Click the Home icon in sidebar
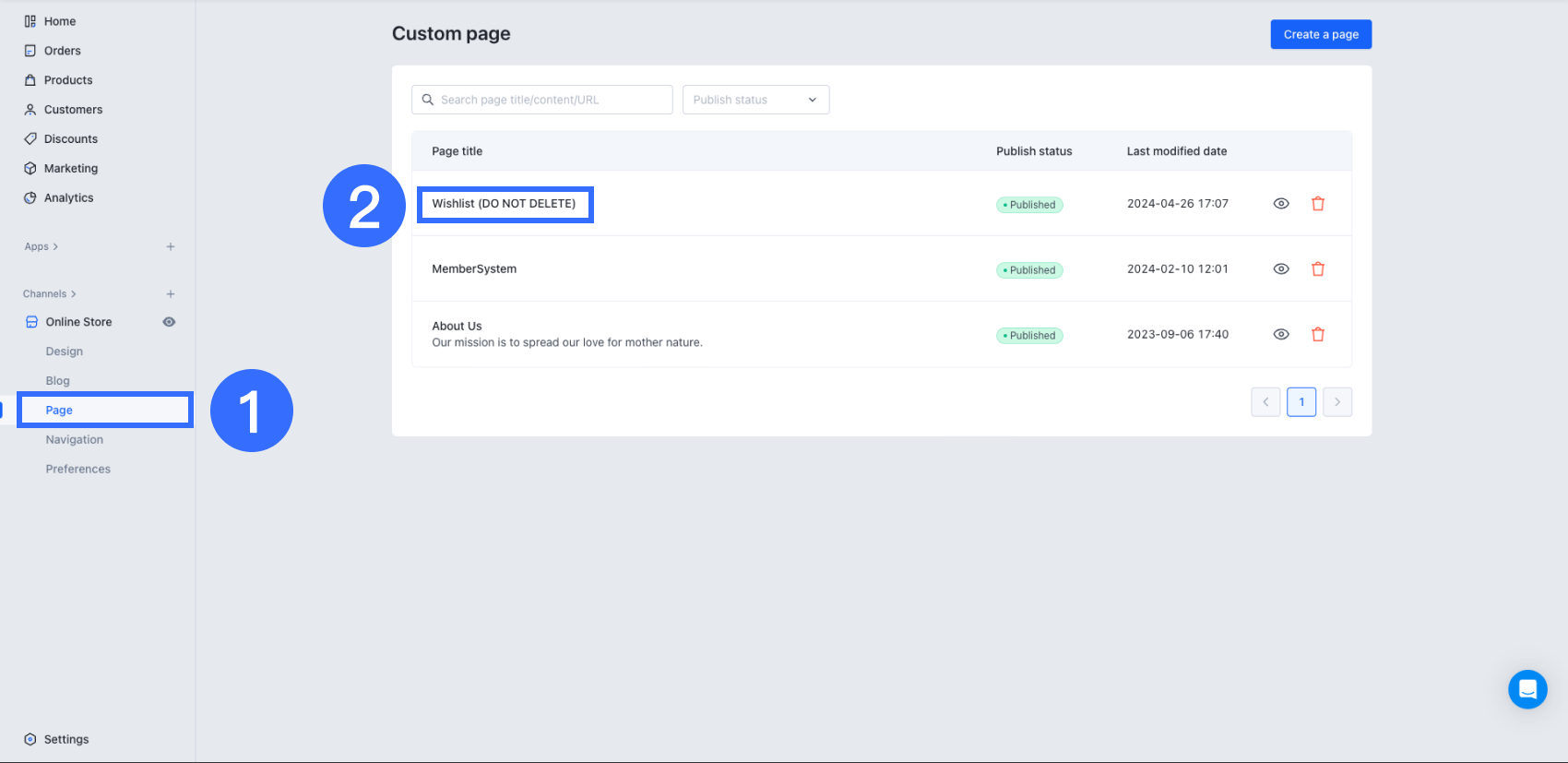Viewport: 1568px width, 763px height. 30,21
